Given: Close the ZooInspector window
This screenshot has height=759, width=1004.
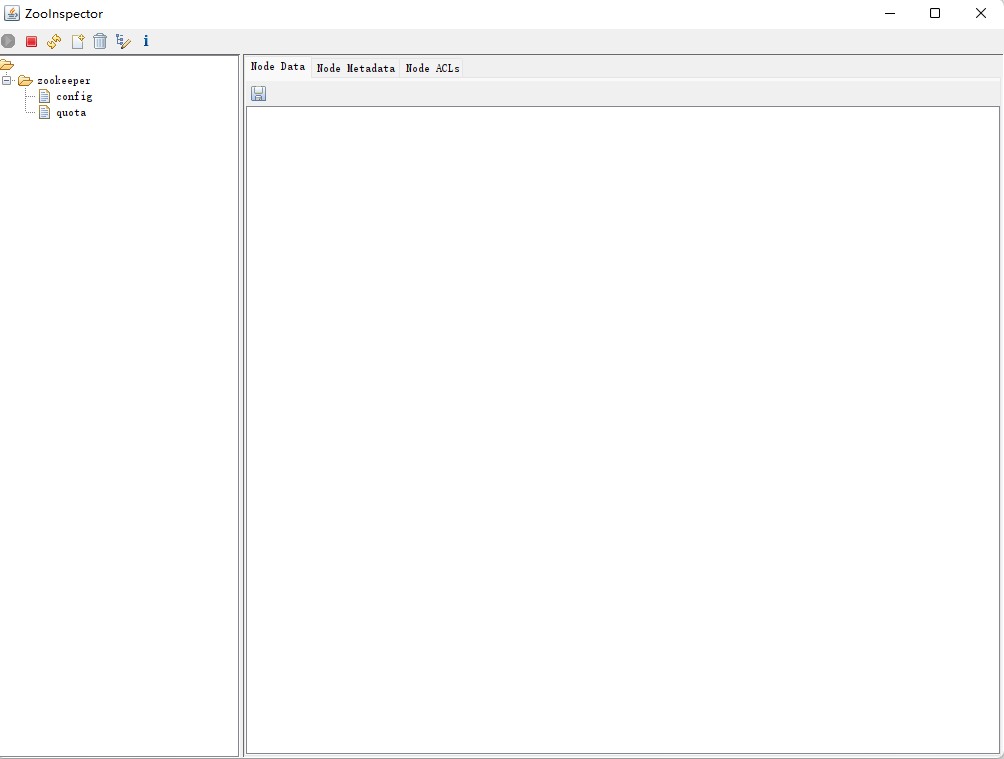Looking at the screenshot, I should point(981,13).
